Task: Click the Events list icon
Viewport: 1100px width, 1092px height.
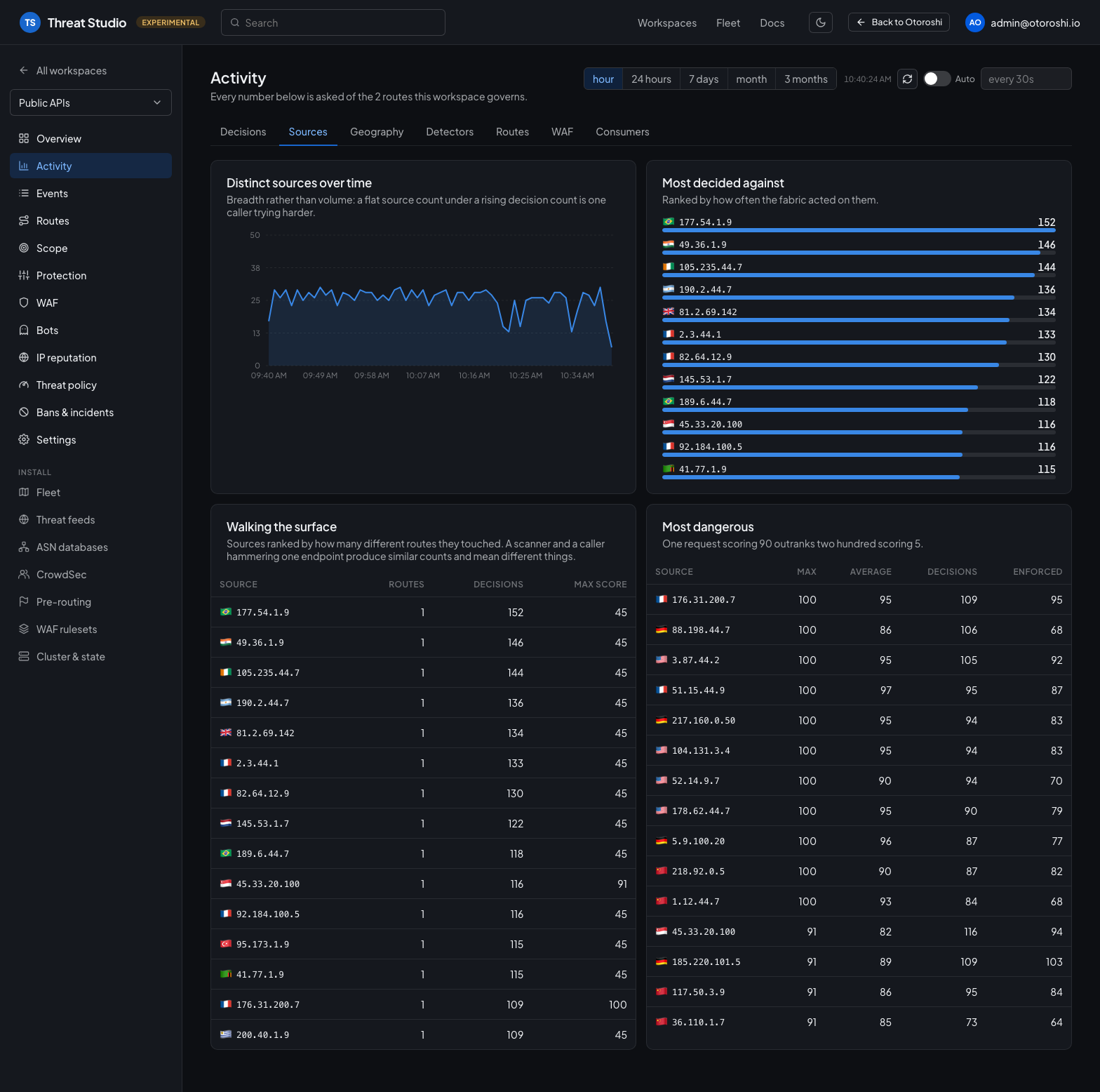Action: pyautogui.click(x=24, y=193)
